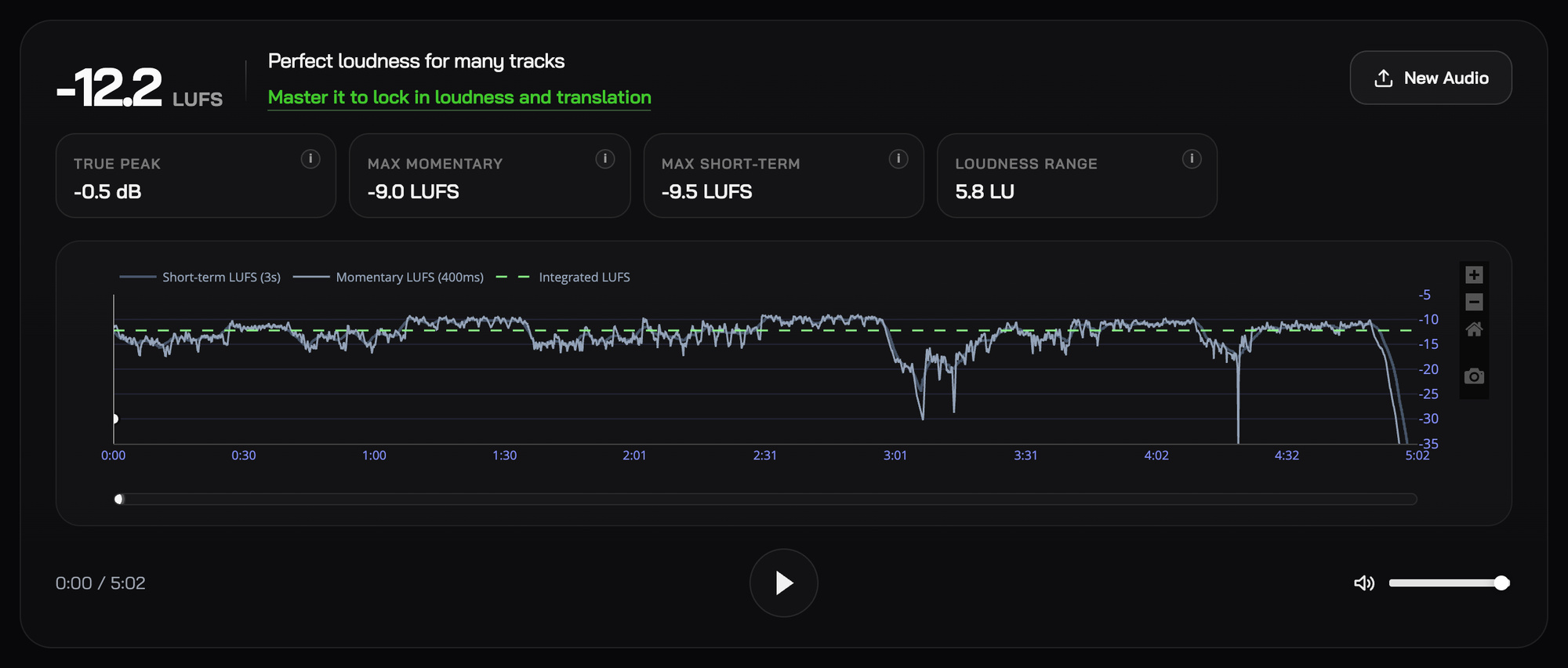Viewport: 1568px width, 668px height.
Task: Zoom in the chart with plus icon
Action: (1474, 275)
